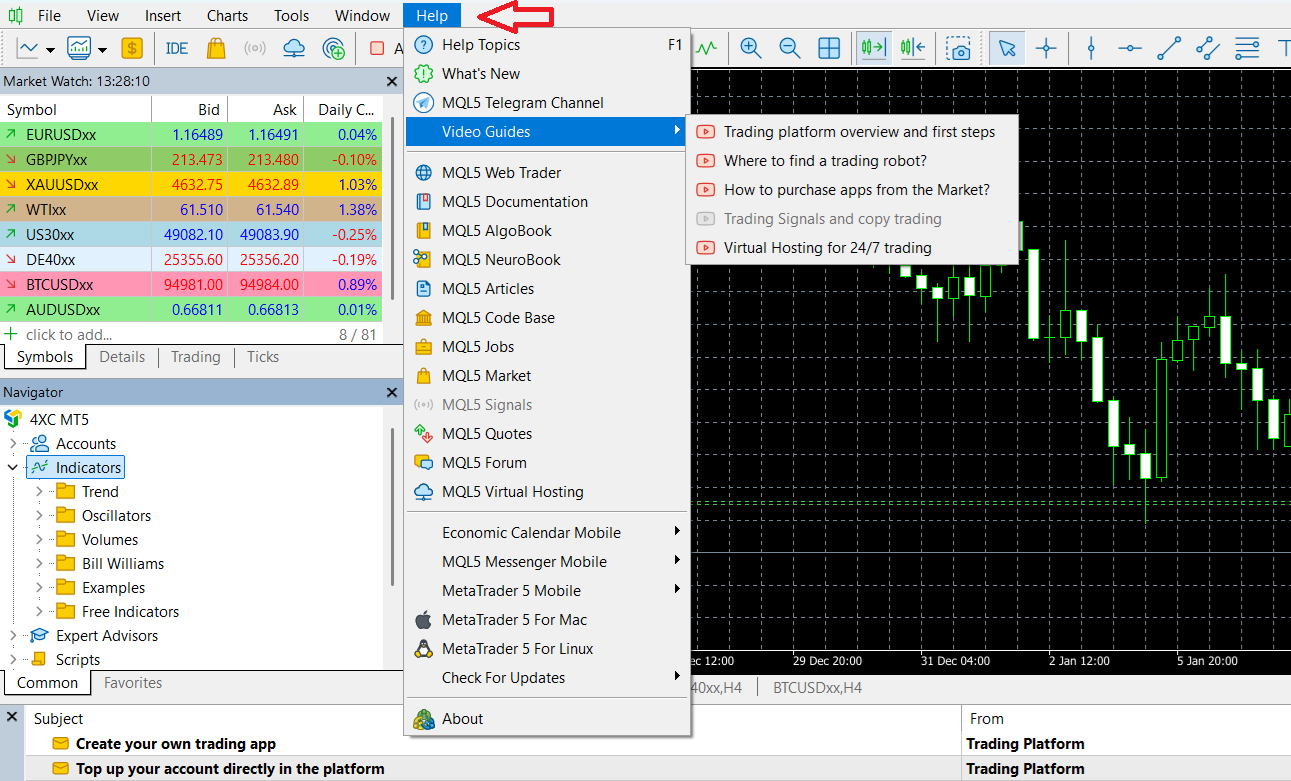Open the chart type dropdown arrow

[x=50, y=49]
